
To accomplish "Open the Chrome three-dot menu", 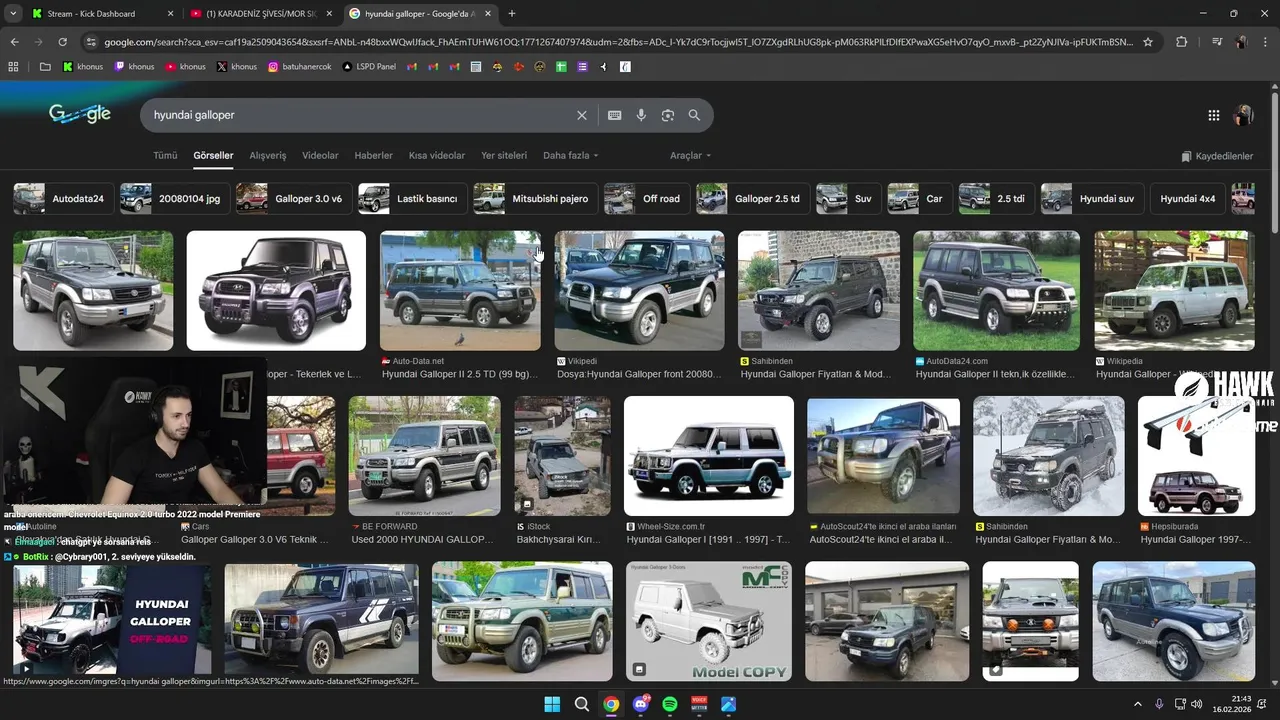I will tap(1266, 42).
